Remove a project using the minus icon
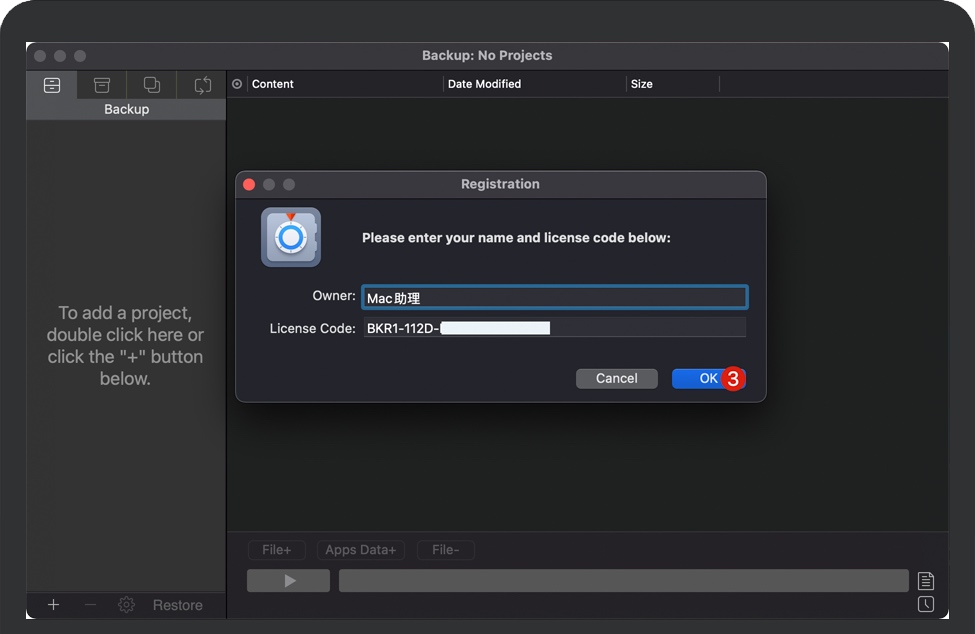 coord(89,604)
